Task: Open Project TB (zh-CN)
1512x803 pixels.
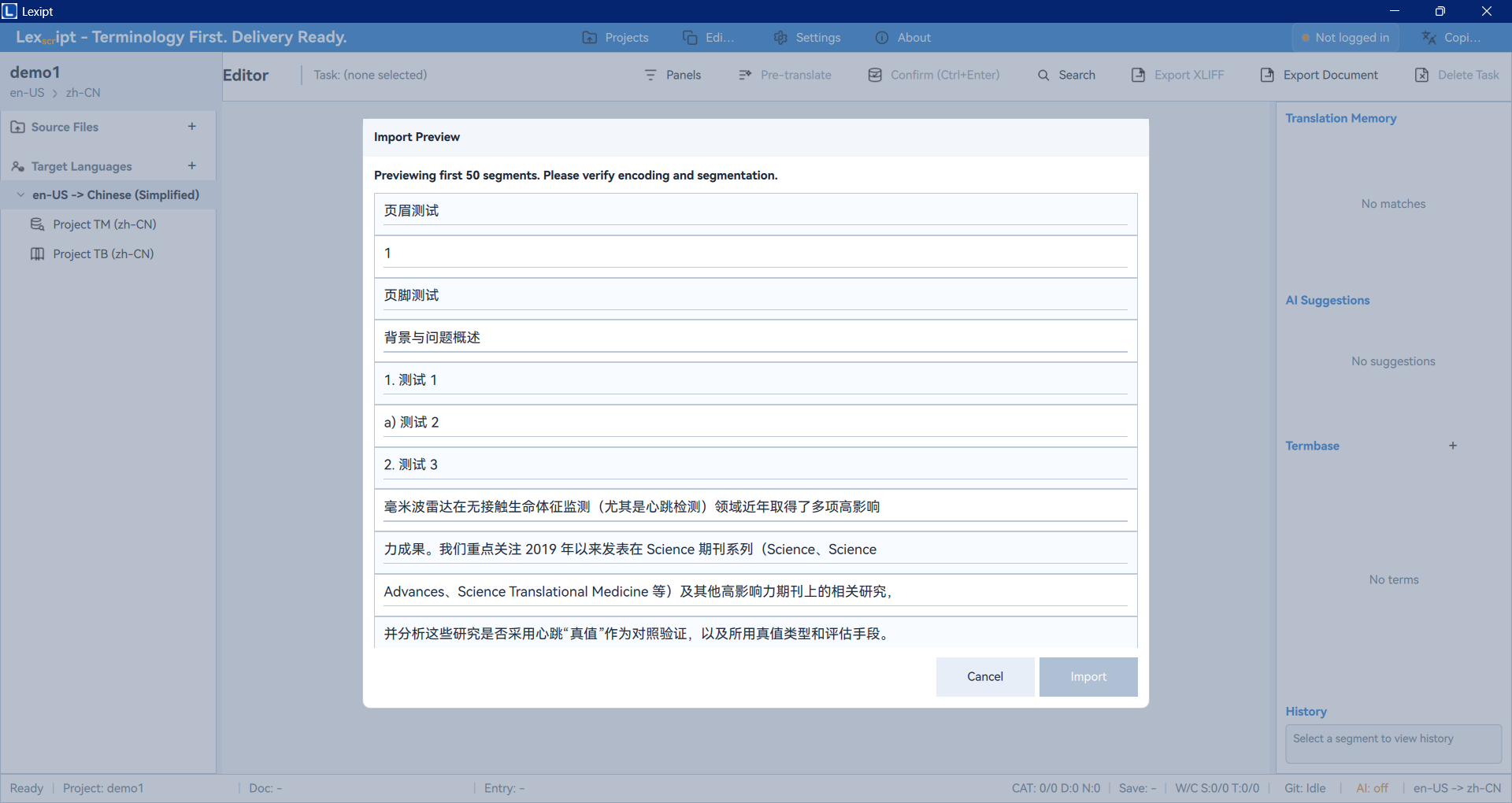Action: click(x=103, y=254)
